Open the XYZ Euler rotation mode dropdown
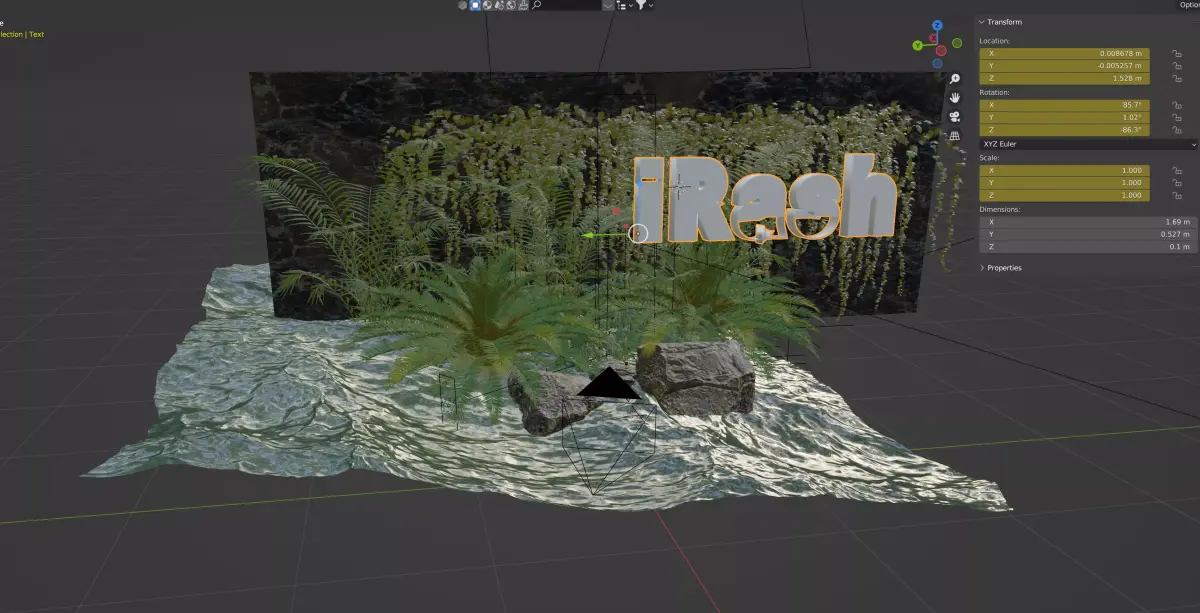 [x=1088, y=144]
